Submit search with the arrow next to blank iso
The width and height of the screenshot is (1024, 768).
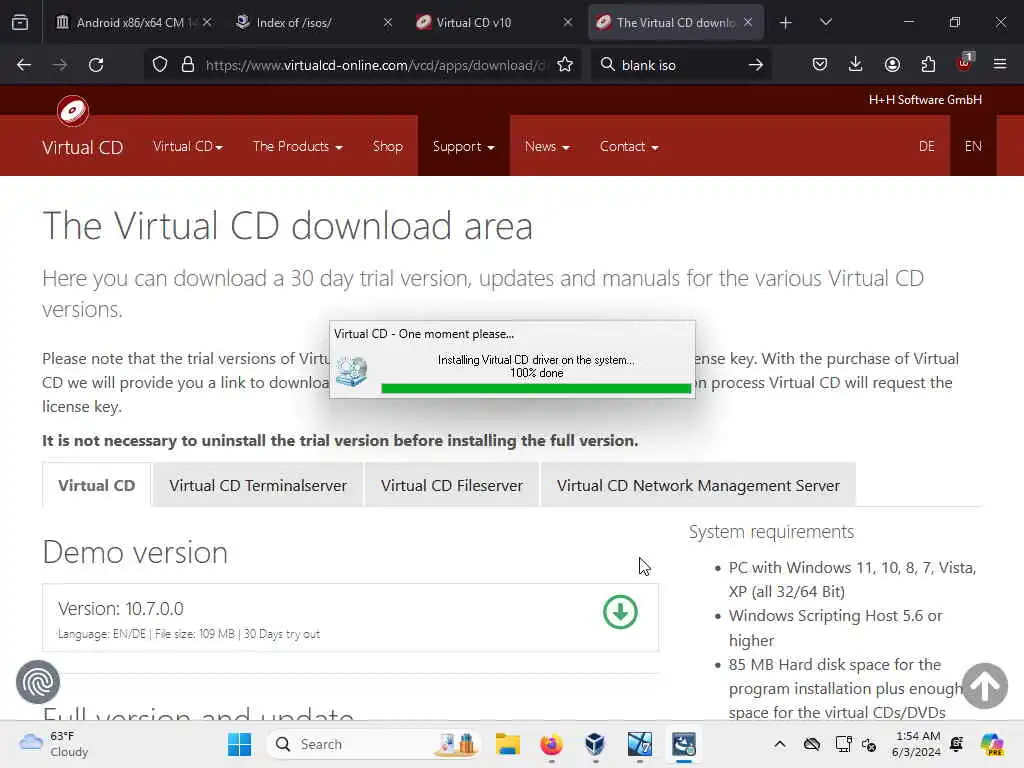point(756,65)
